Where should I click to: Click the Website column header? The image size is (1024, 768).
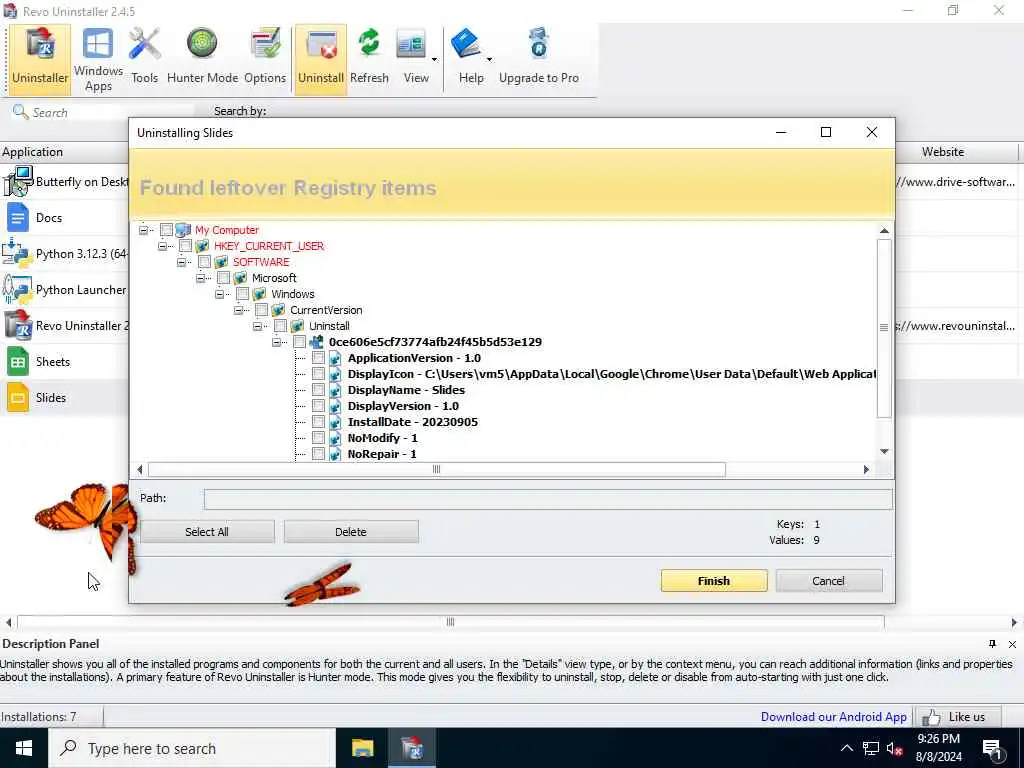[942, 152]
